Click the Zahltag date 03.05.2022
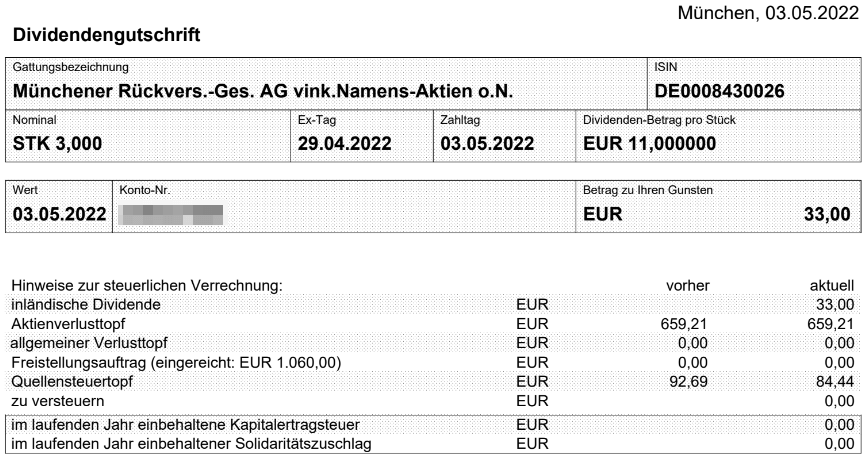The image size is (867, 459). 487,144
